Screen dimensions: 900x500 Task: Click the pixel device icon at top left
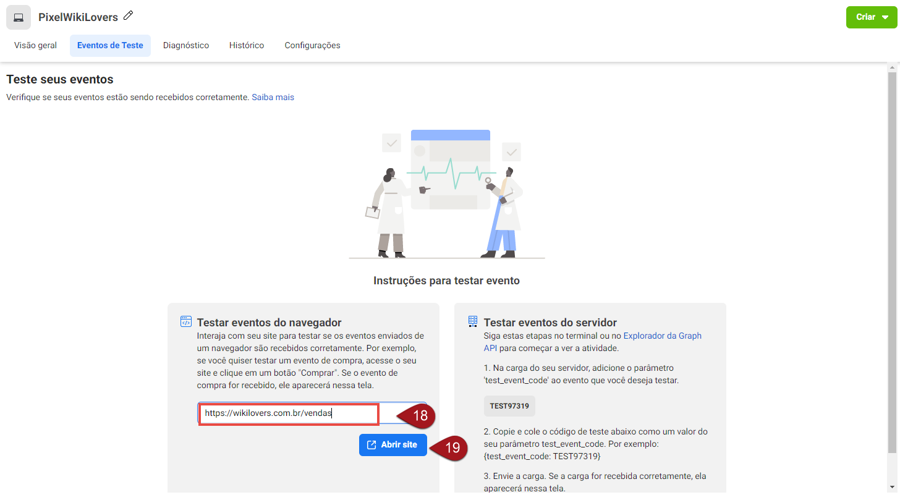pos(18,17)
